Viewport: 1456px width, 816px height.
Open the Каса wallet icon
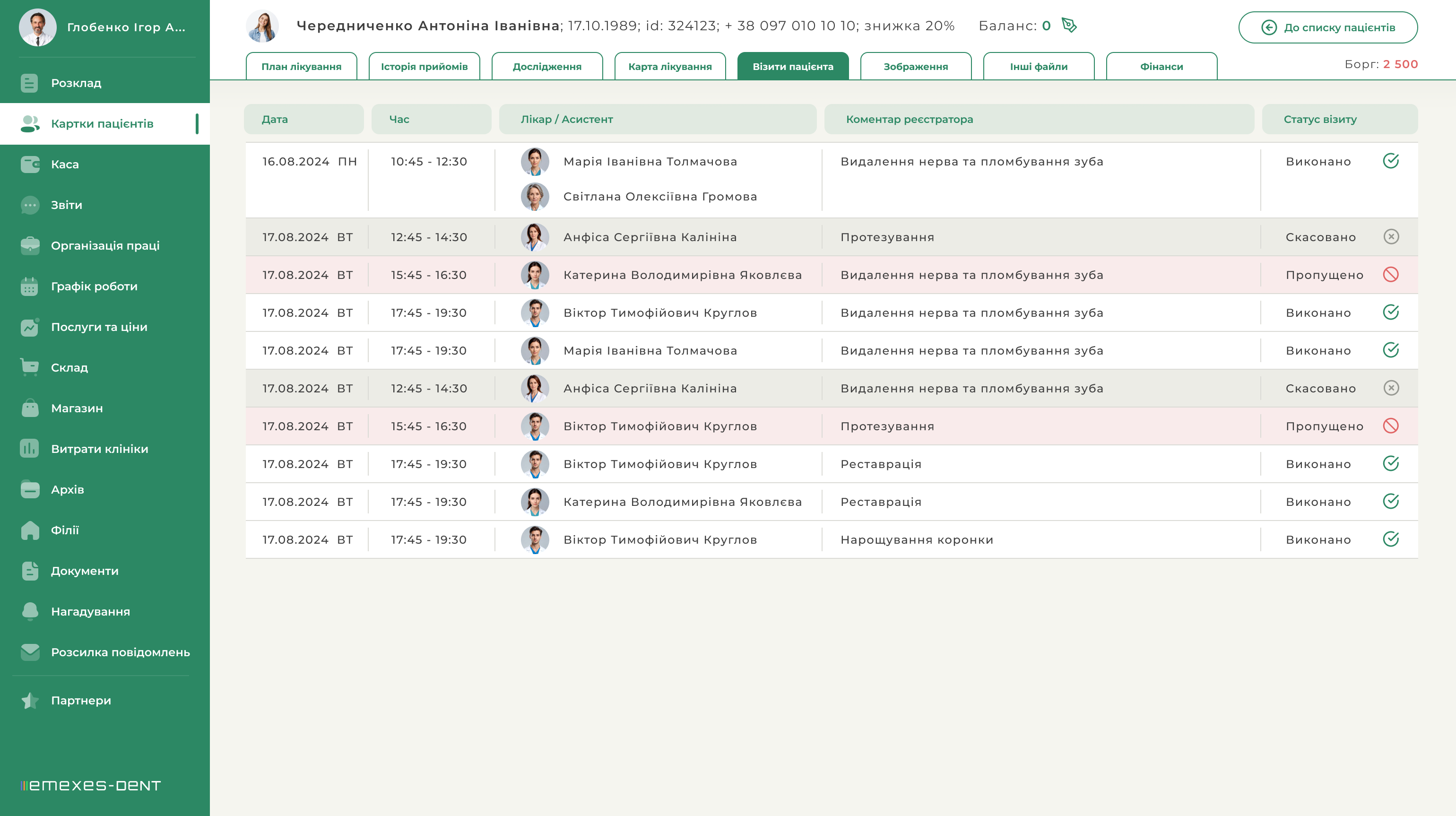coord(30,165)
